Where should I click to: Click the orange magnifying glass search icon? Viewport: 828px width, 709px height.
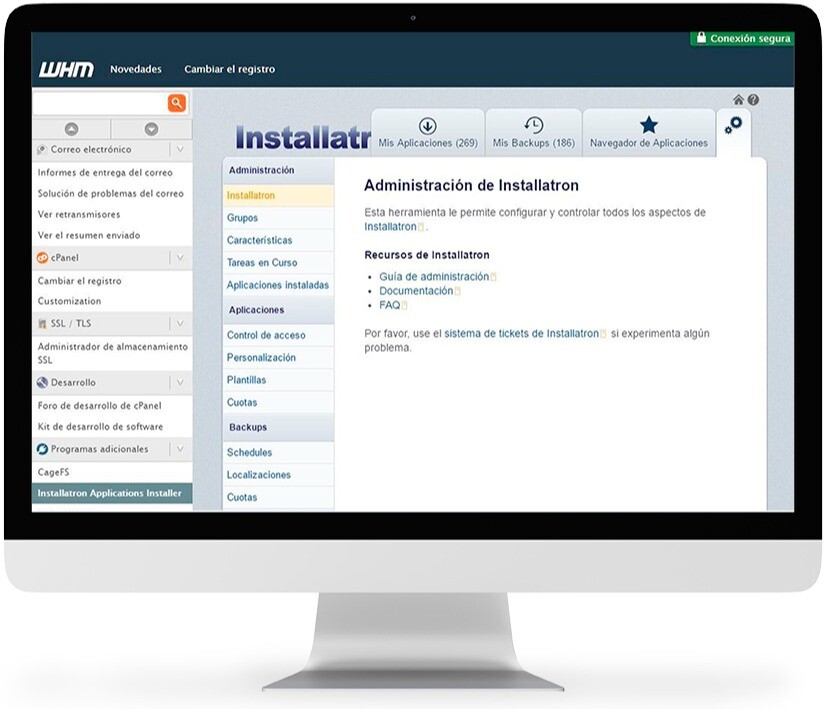pyautogui.click(x=175, y=102)
